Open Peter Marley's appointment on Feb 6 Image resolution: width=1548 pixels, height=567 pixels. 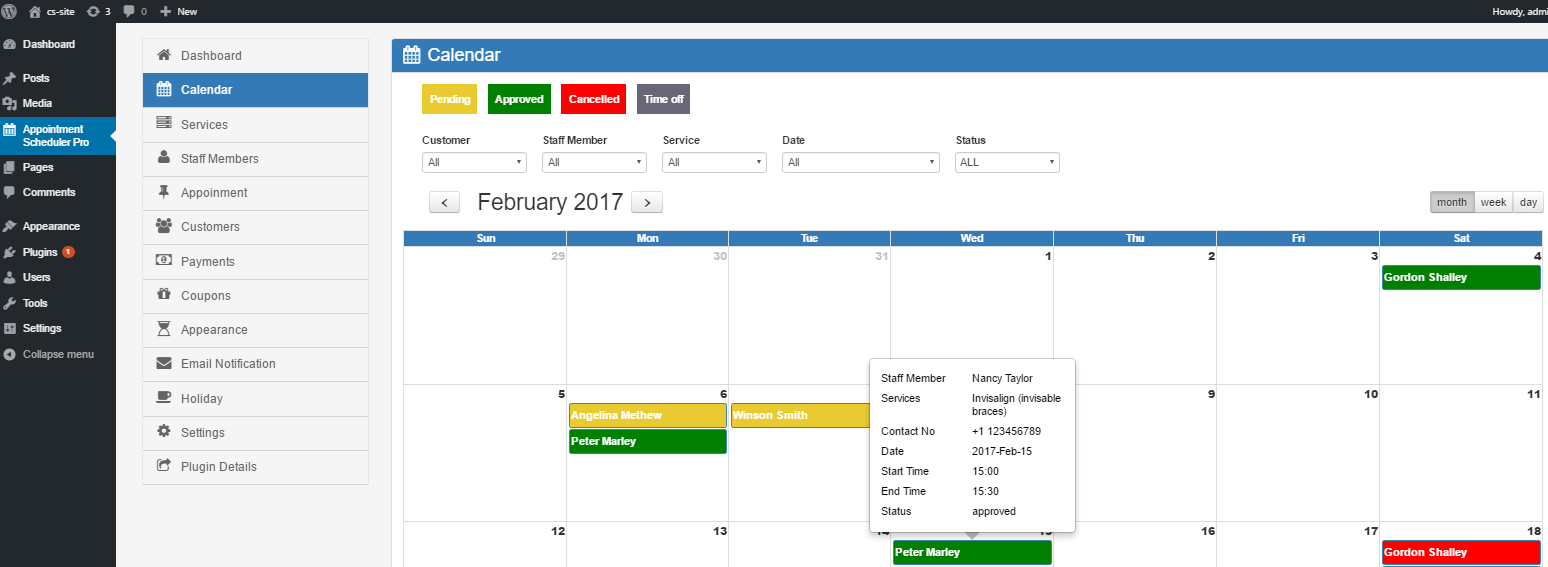tap(648, 441)
